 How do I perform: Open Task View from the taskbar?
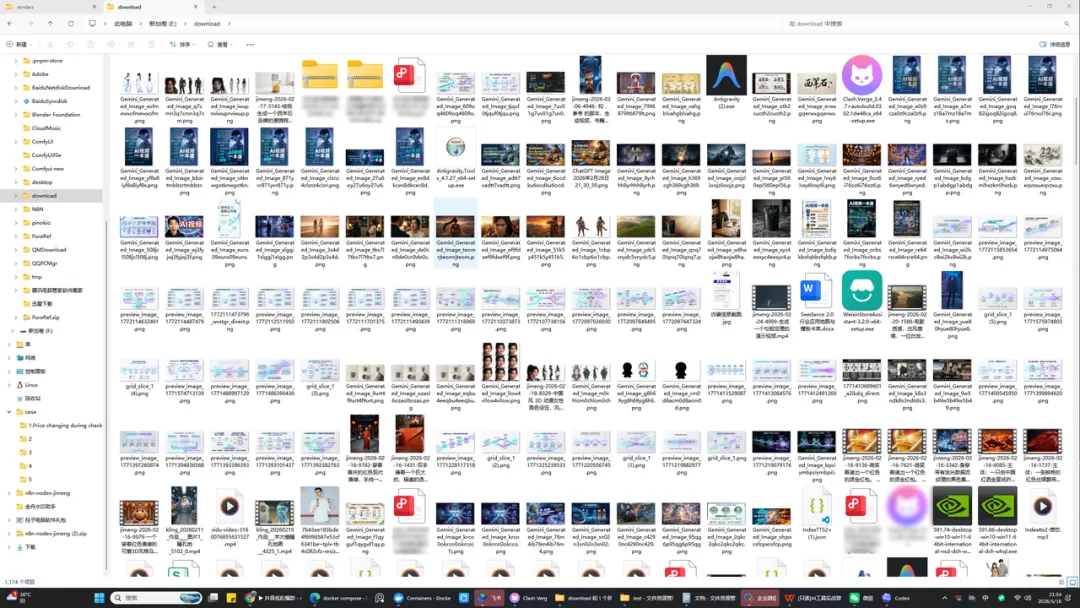tap(213, 598)
